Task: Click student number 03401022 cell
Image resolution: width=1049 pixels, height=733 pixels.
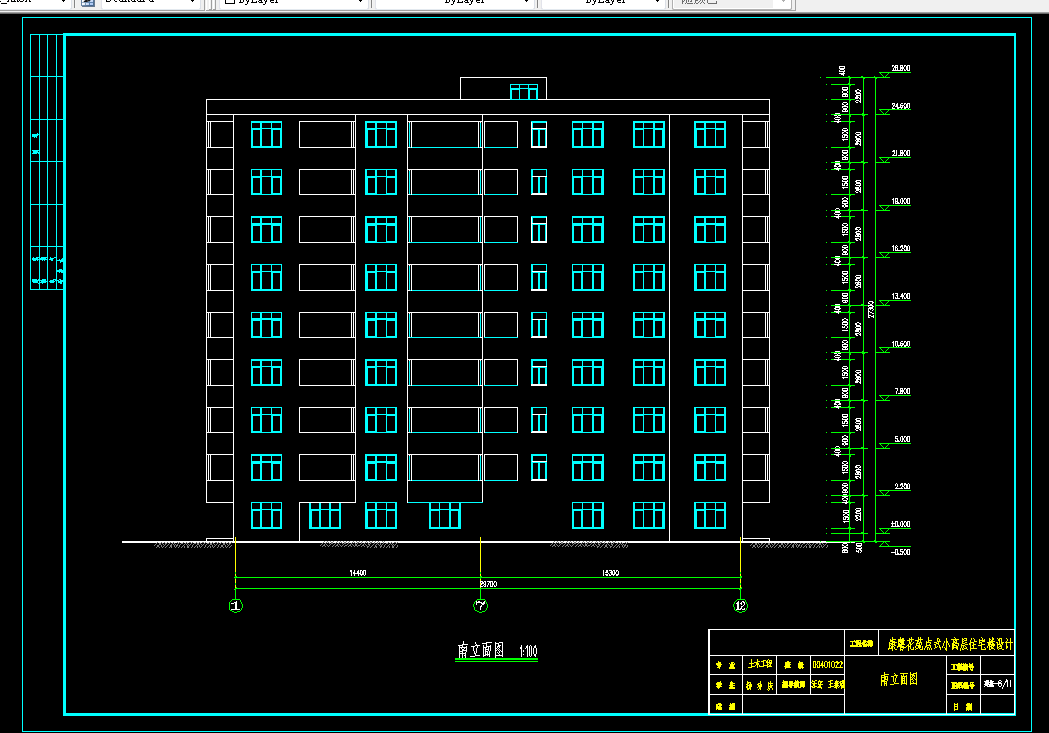Action: pyautogui.click(x=828, y=665)
